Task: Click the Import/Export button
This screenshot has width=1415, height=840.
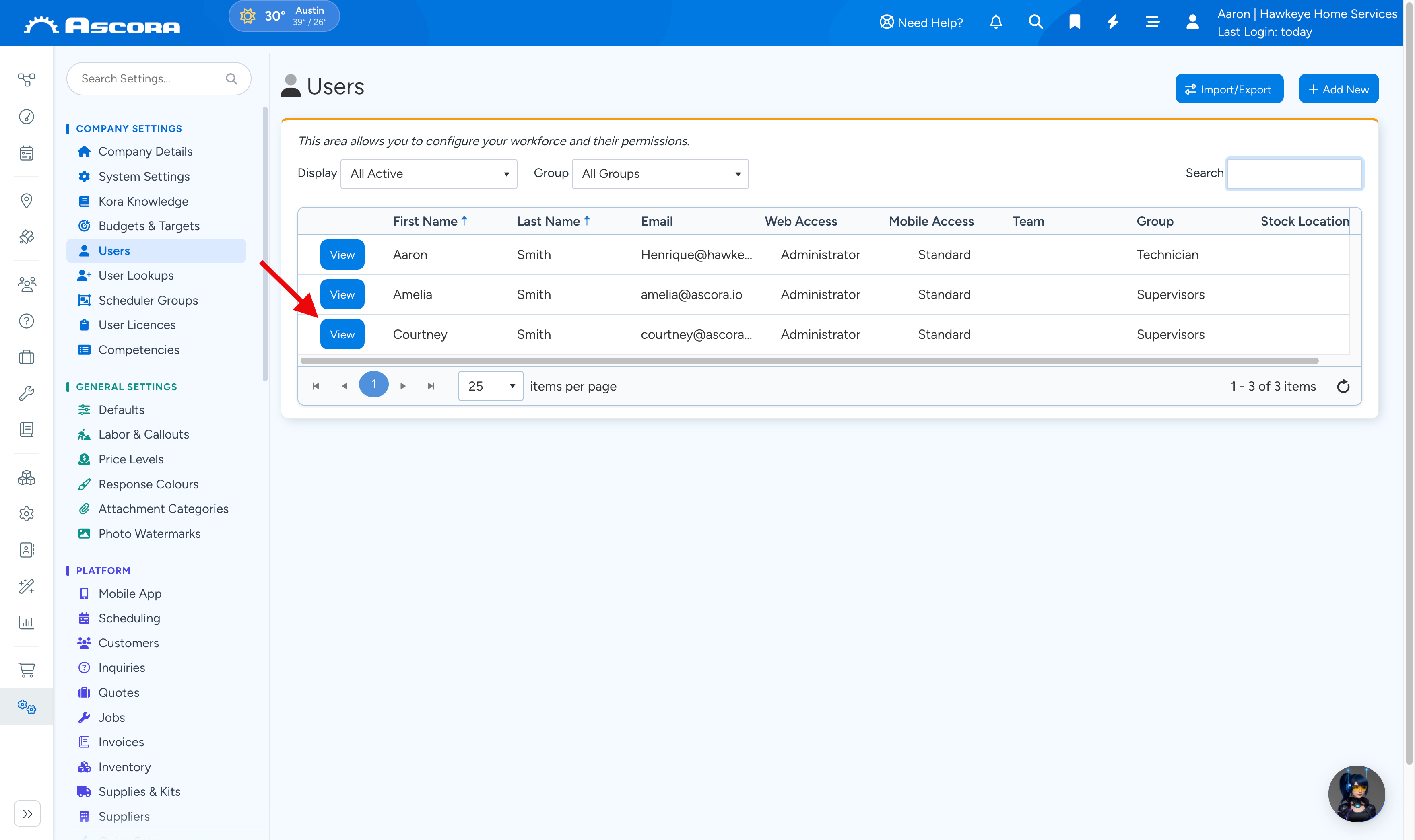Action: click(x=1229, y=89)
